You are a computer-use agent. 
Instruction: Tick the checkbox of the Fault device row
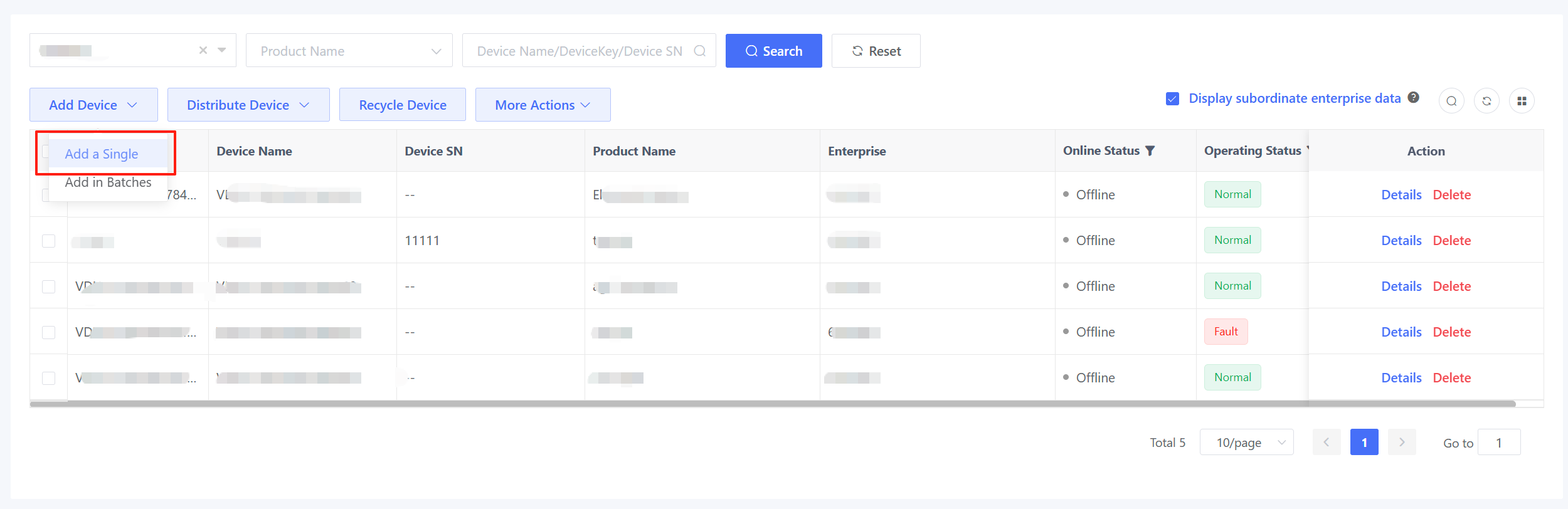coord(49,332)
